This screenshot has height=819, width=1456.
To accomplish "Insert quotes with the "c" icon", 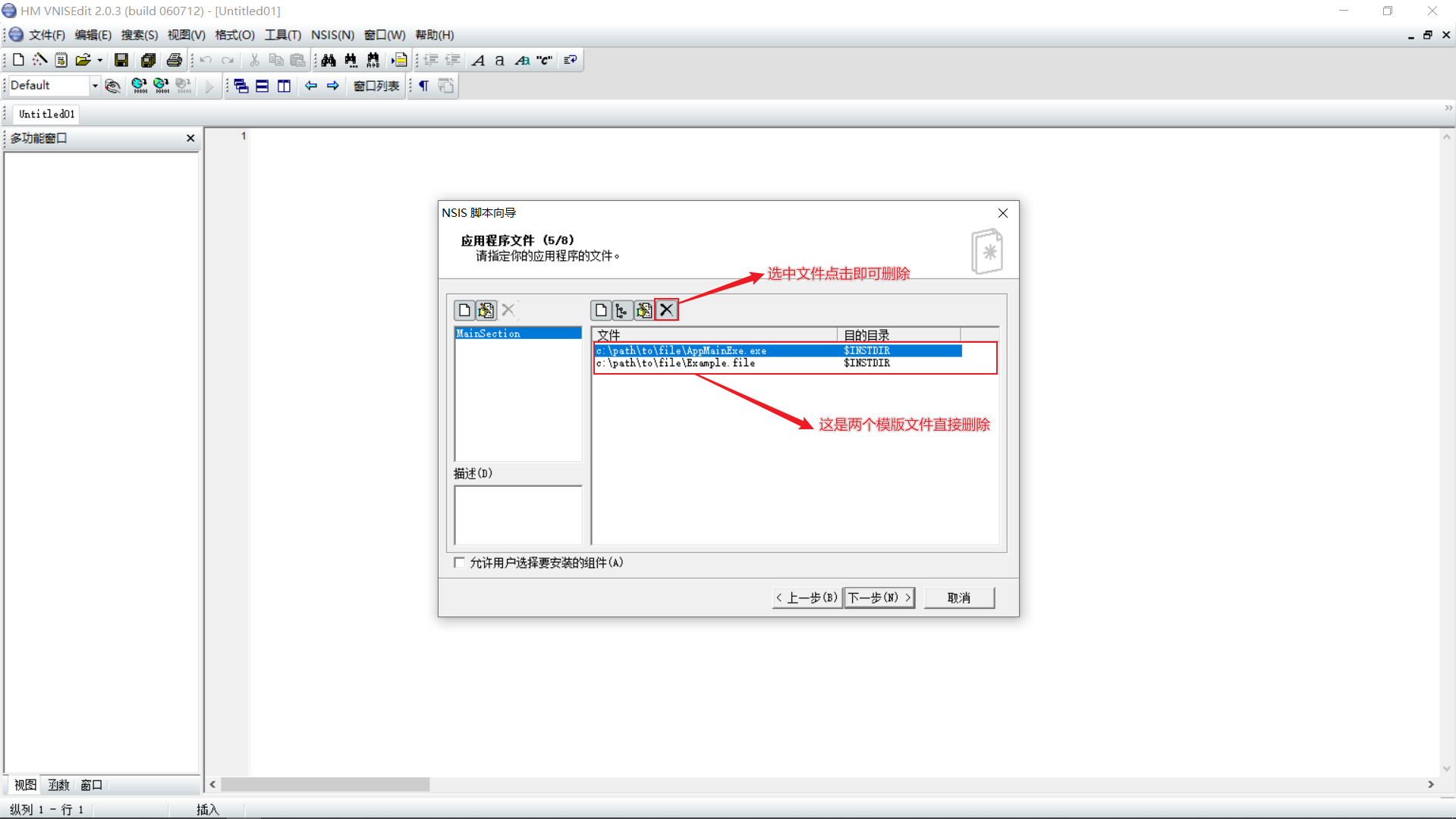I will pos(544,60).
